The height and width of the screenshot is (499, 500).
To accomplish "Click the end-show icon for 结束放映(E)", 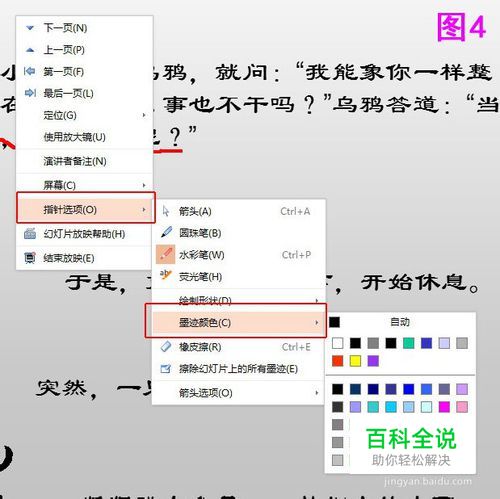I will pos(30,258).
